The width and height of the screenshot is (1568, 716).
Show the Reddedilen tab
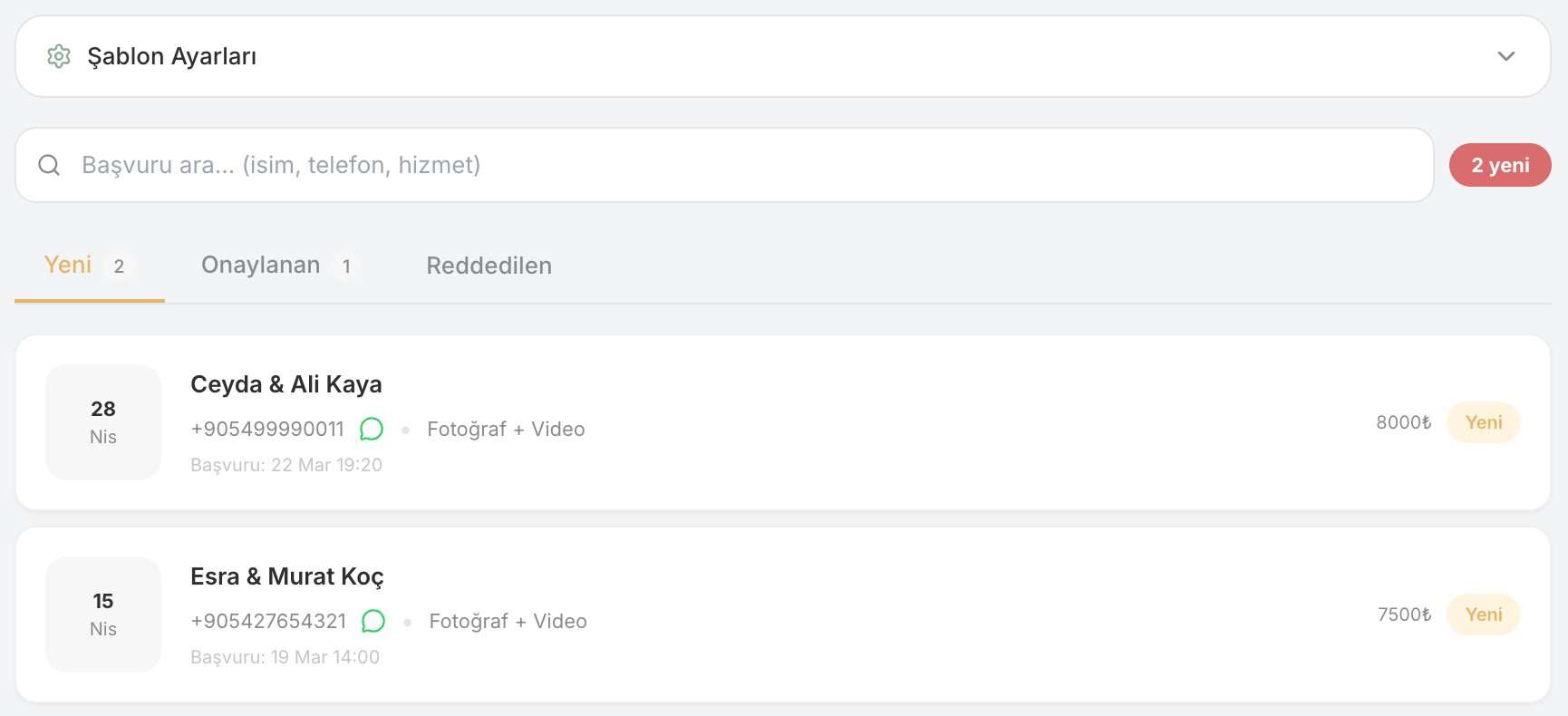489,266
